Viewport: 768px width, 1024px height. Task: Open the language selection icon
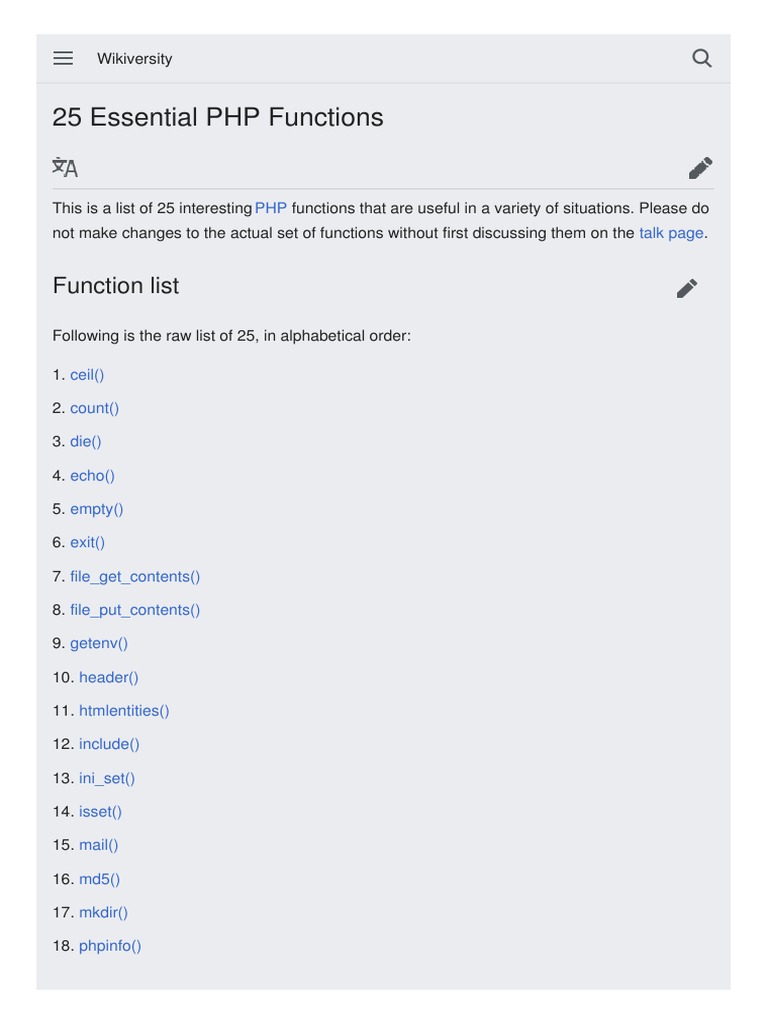tap(65, 167)
